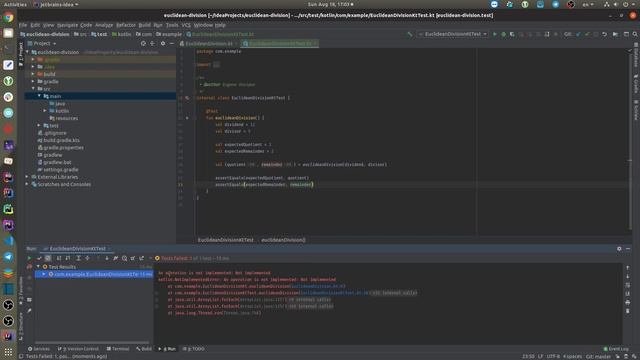Open the Terminal tool window tab
The width and height of the screenshot is (640, 360).
118,349
